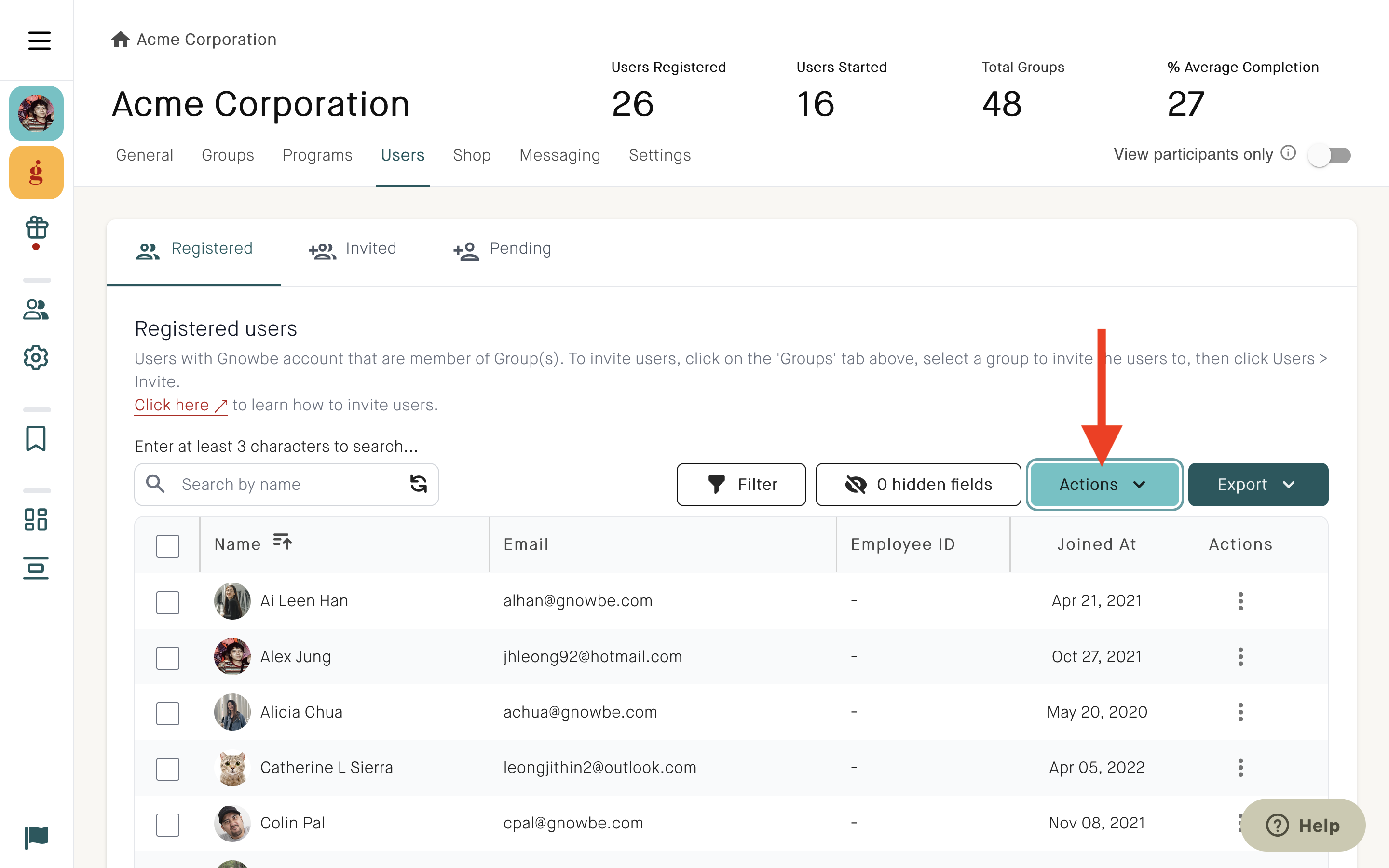Screen dimensions: 1389x868
Task: Click the Joined At column header
Action: 1097,544
